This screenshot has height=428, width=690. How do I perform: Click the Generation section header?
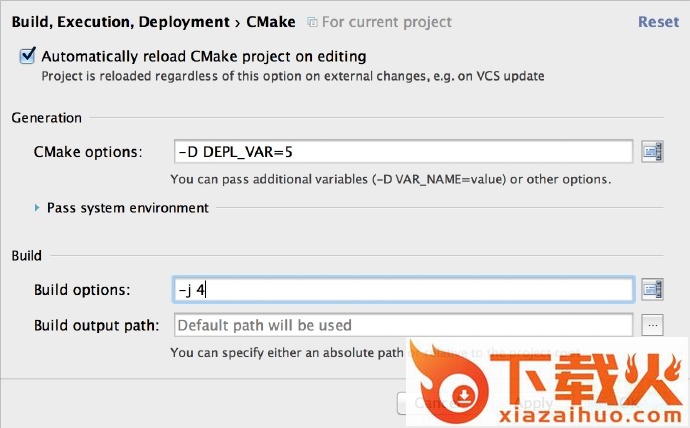coord(46,117)
